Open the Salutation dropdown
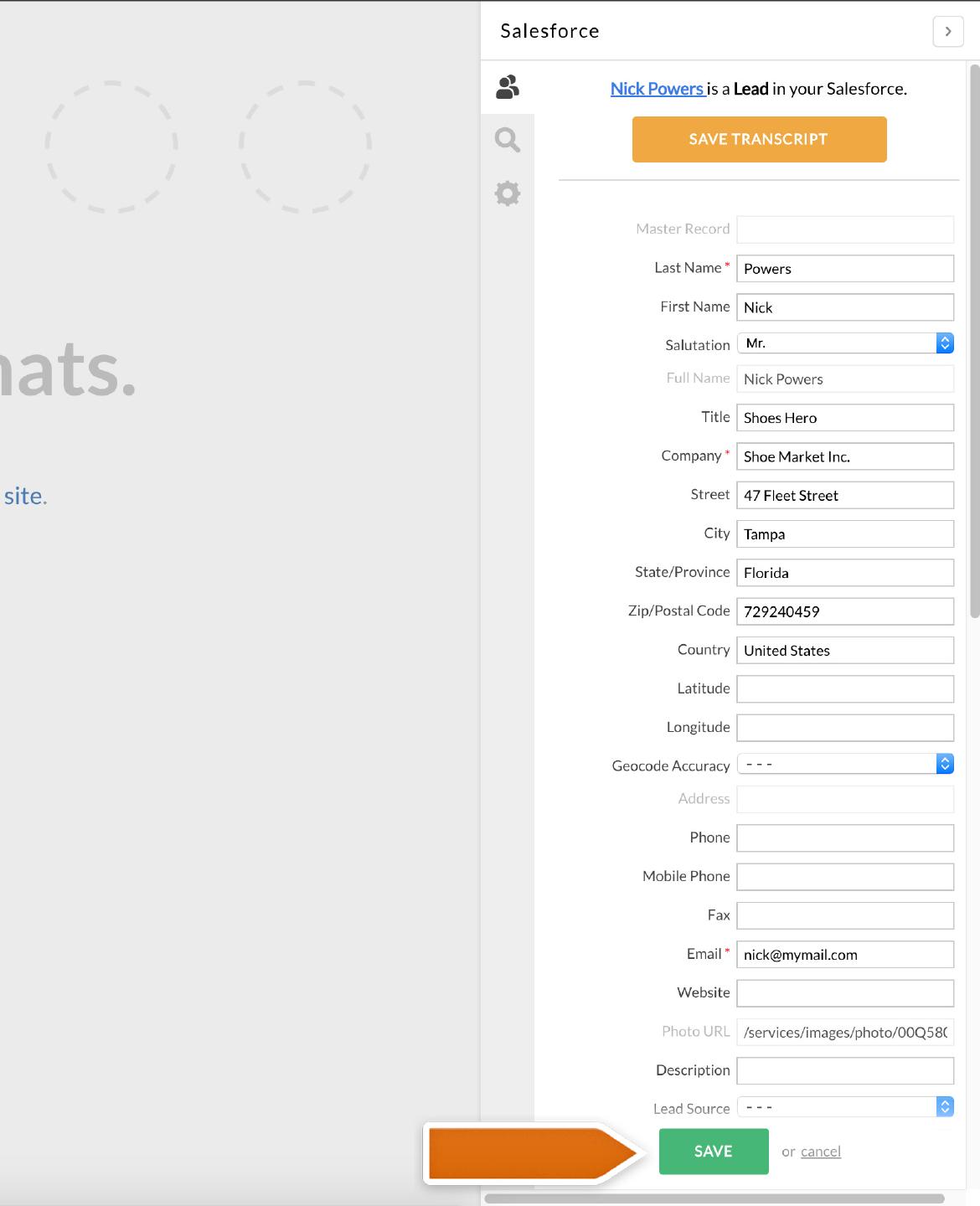Viewport: 980px width, 1206px height. 845,343
